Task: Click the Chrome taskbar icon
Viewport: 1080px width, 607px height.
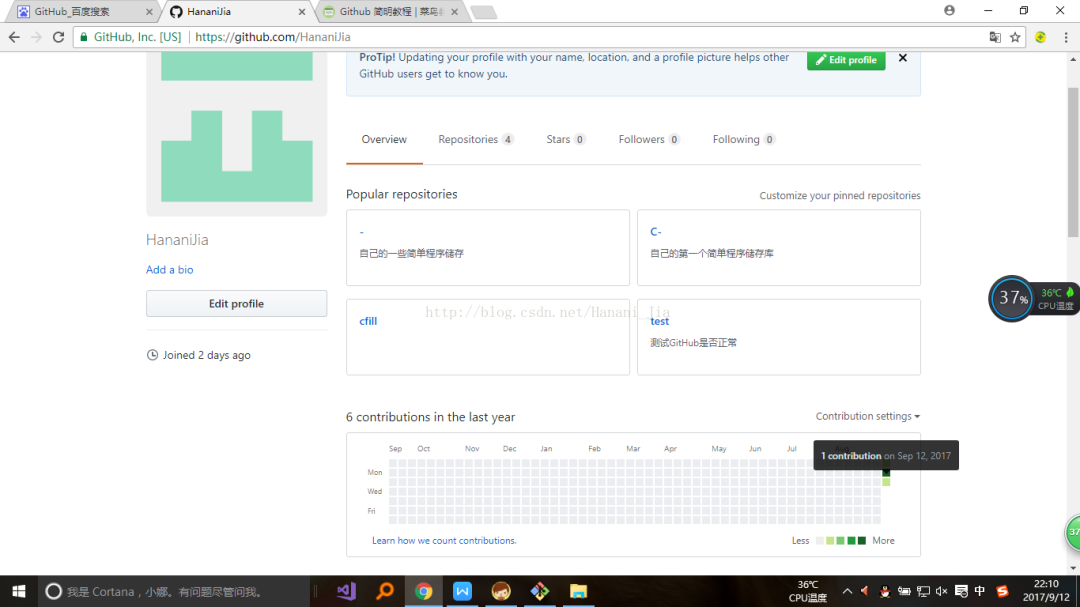Action: coord(424,591)
